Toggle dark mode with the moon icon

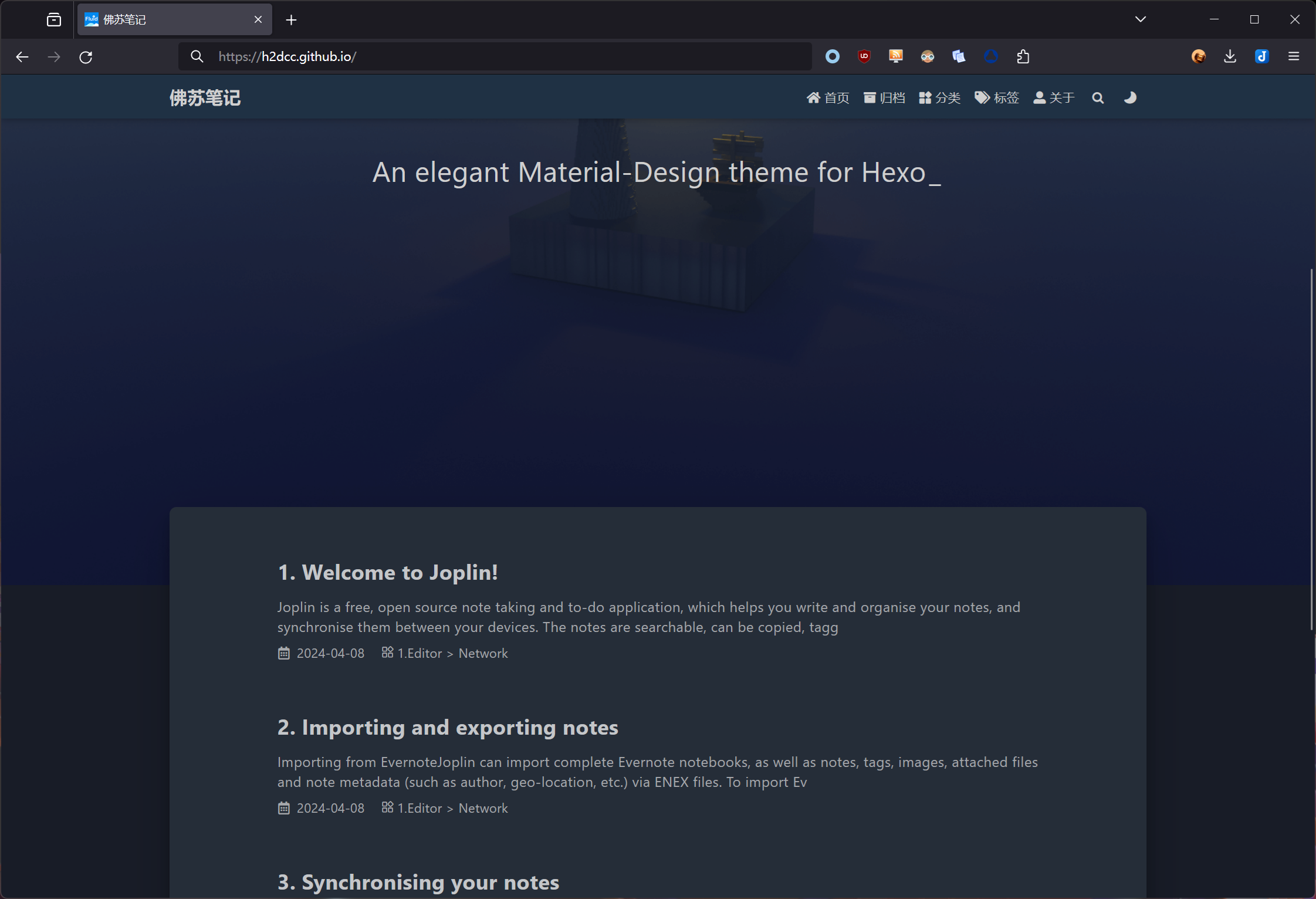click(1130, 98)
